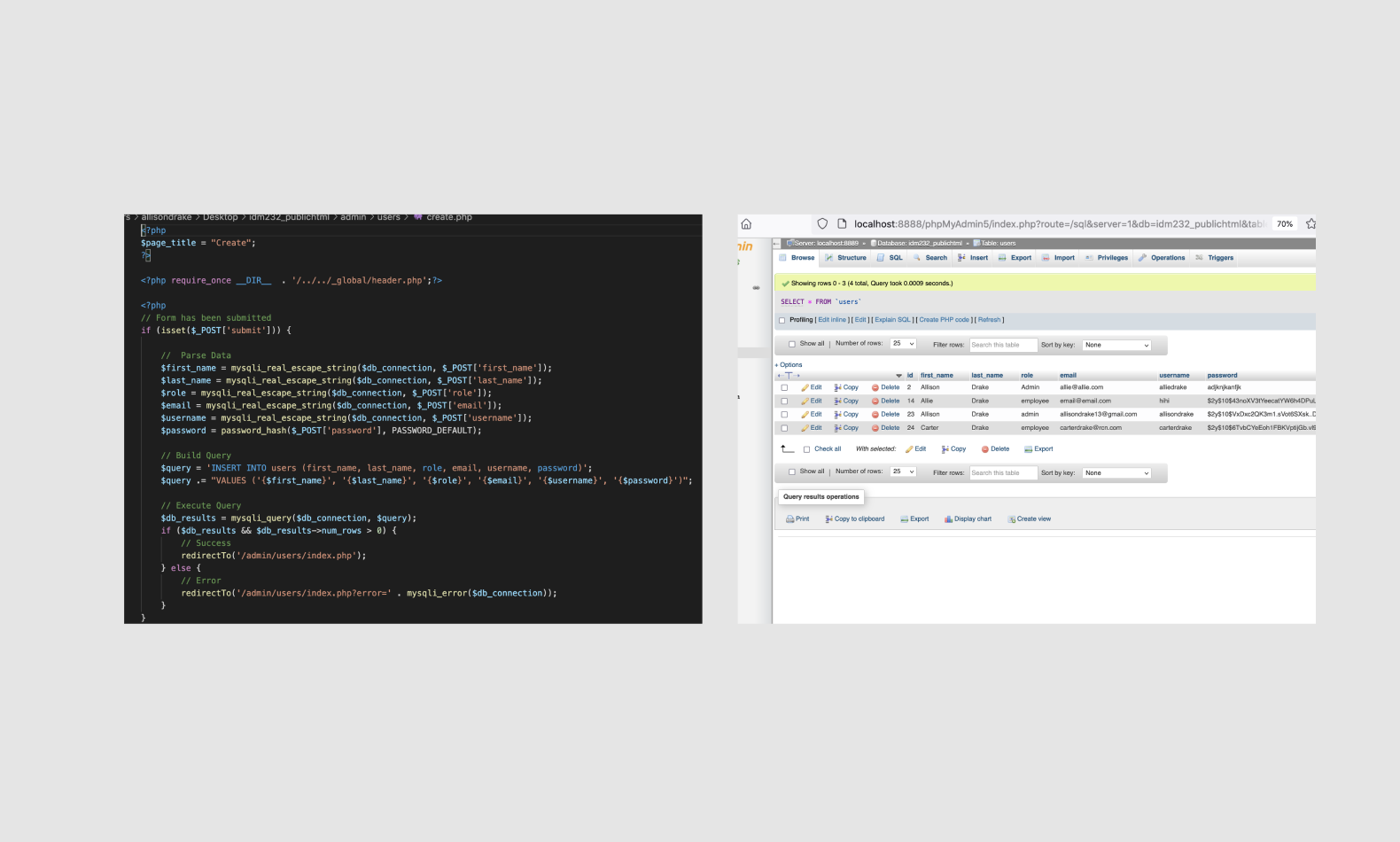Open the Import tab

[x=1058, y=258]
